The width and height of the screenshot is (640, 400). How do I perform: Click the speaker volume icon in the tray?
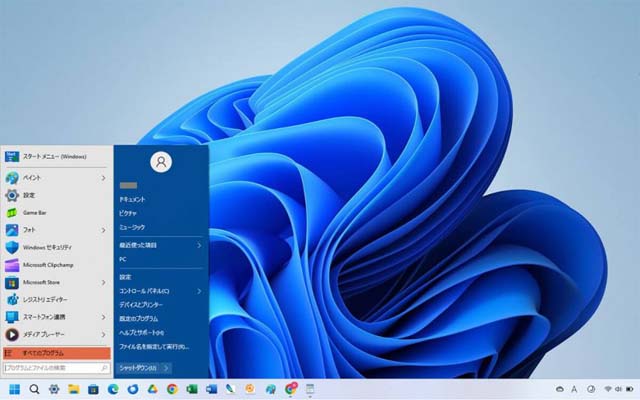618,389
